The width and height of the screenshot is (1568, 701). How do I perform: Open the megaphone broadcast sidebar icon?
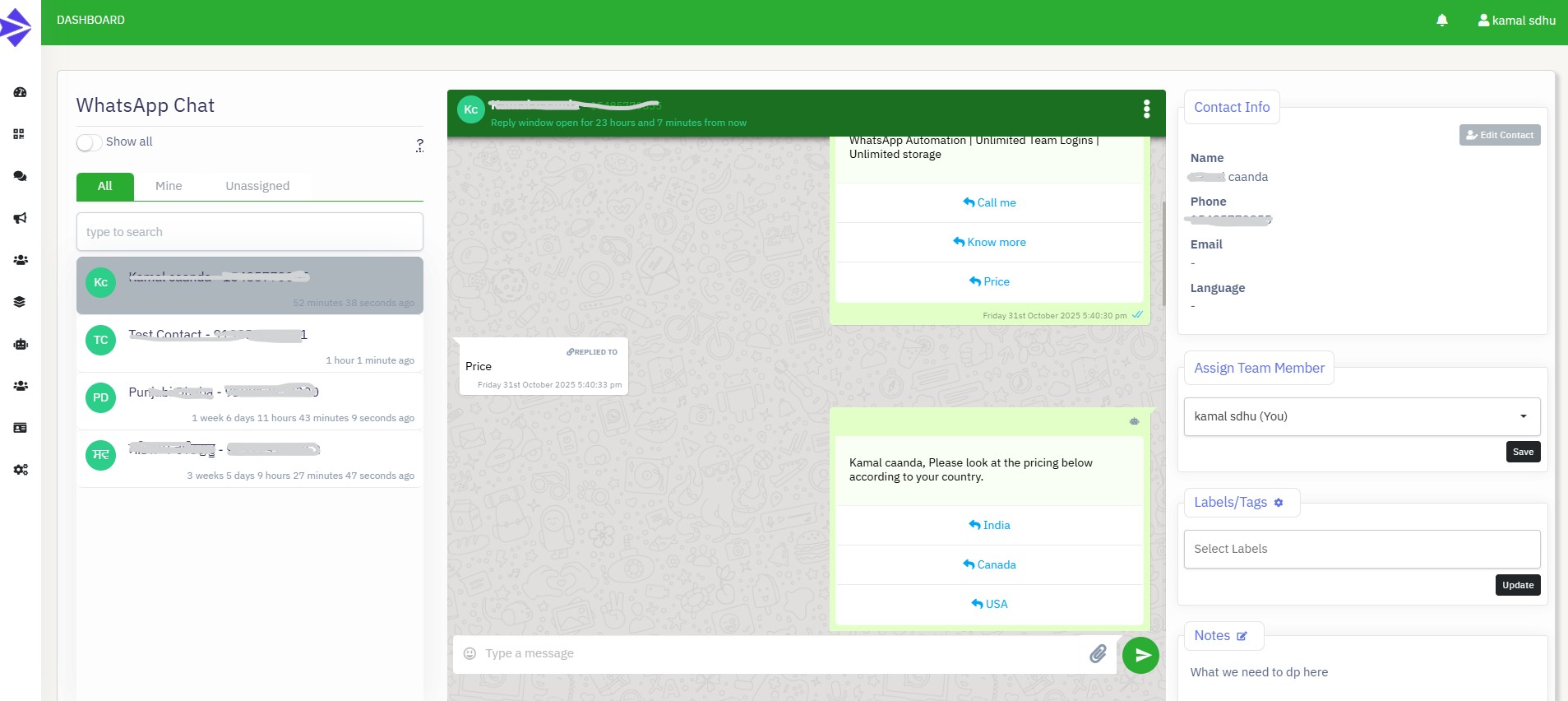(21, 218)
